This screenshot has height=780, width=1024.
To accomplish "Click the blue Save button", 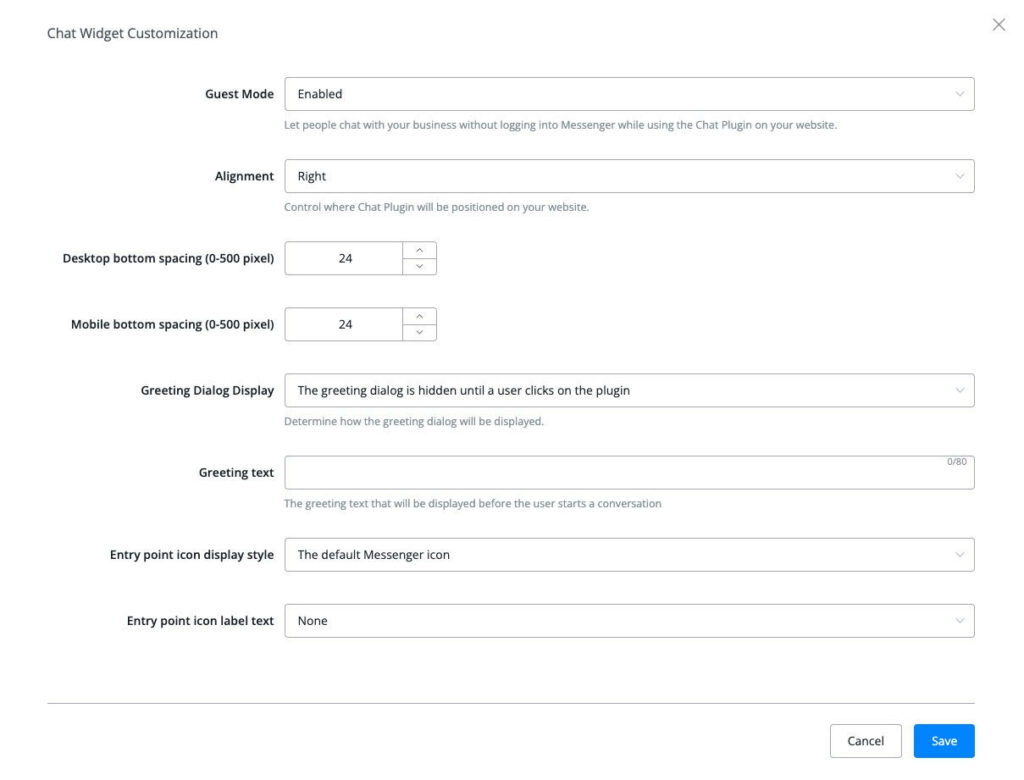I will 943,741.
